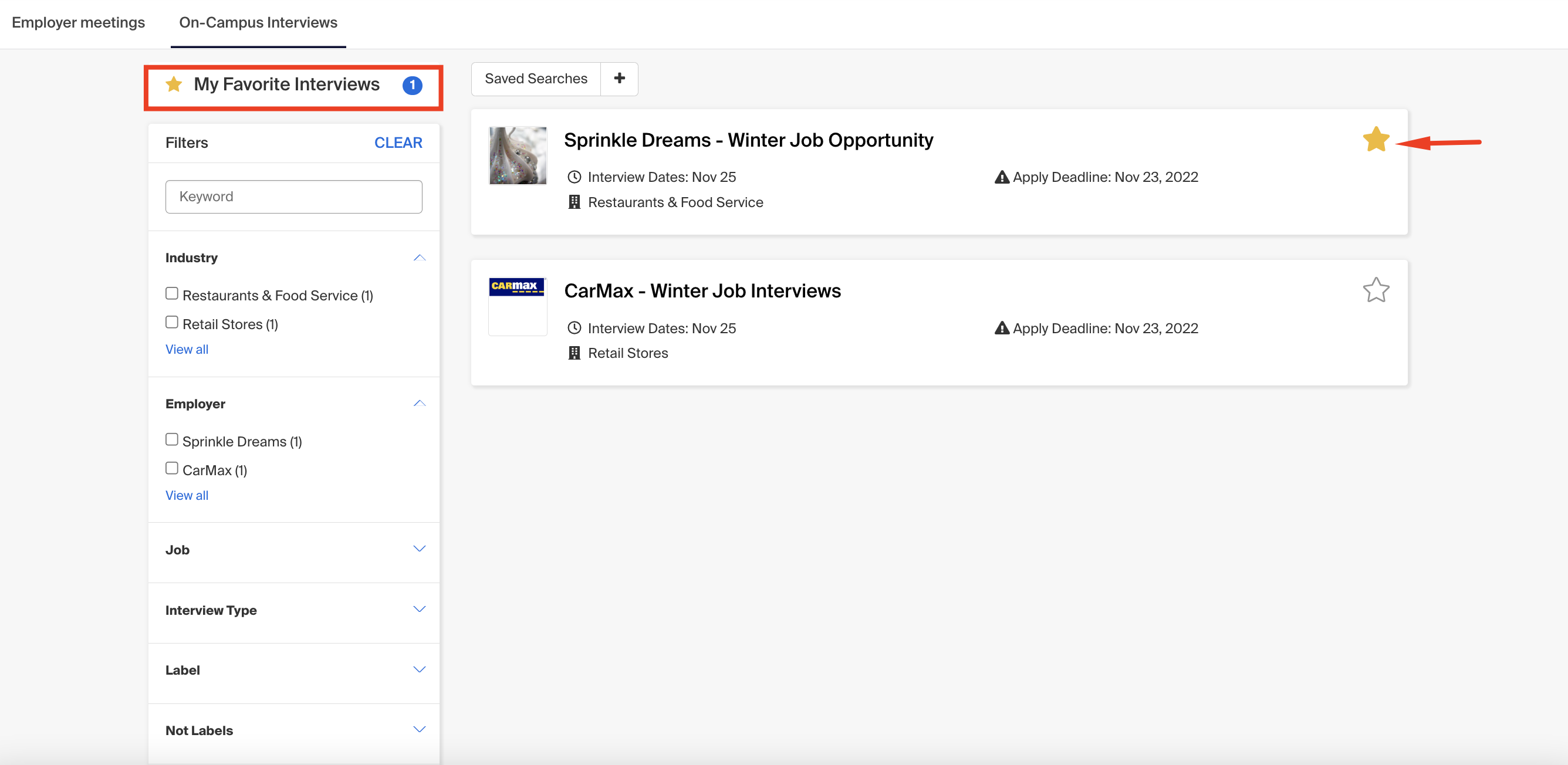Screen dimensions: 1568x765
Task: Expand the Label filter section
Action: (x=420, y=669)
